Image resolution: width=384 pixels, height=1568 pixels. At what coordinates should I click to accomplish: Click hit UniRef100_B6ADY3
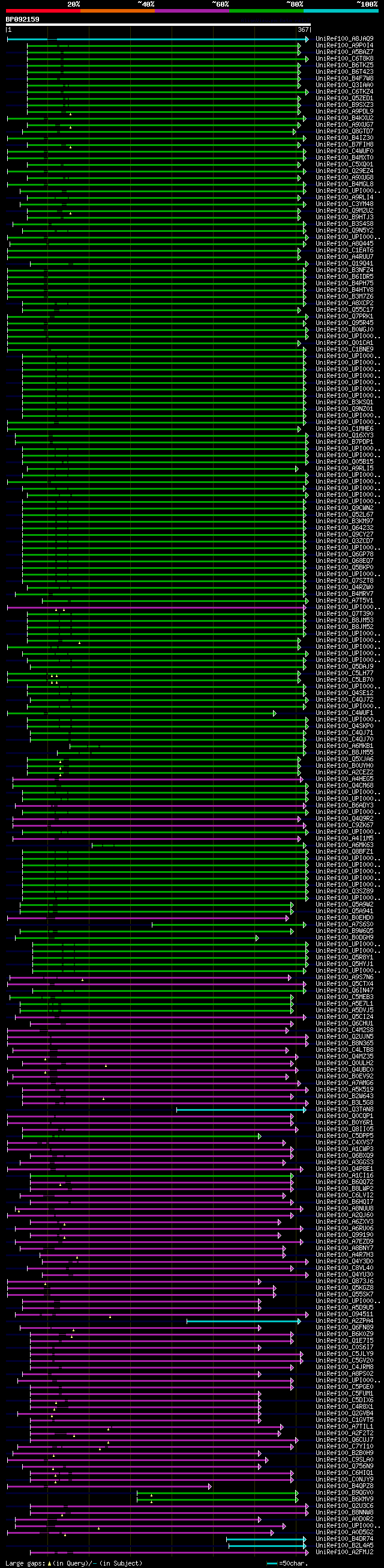pos(344,806)
